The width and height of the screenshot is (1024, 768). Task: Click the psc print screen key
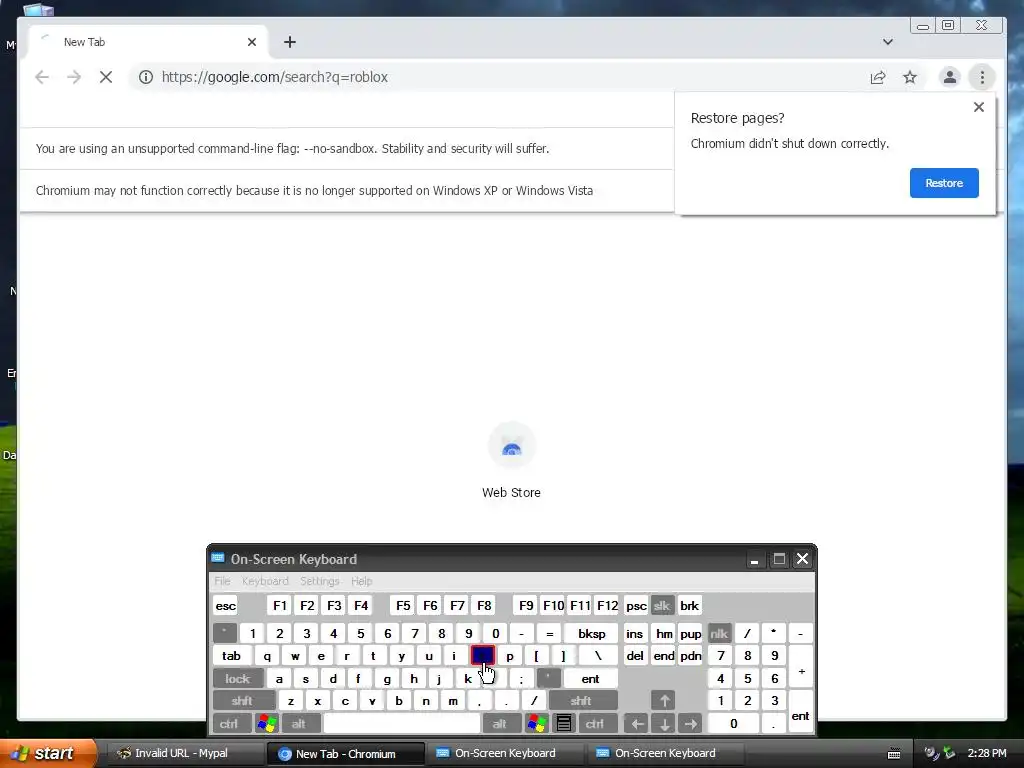click(636, 605)
